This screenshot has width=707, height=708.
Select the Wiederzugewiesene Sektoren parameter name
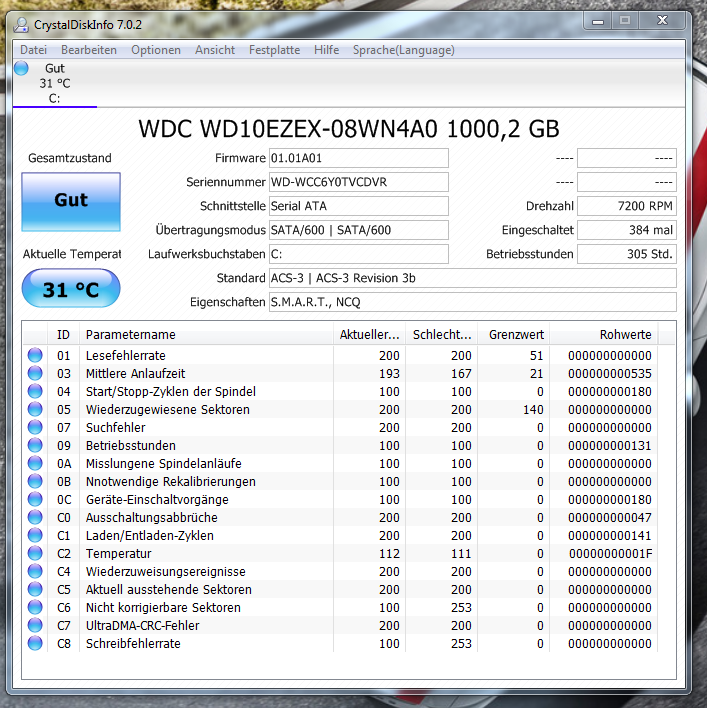167,410
